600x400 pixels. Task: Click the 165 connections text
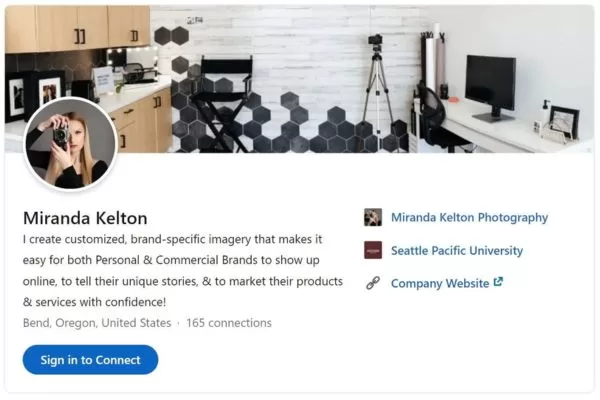pos(229,323)
